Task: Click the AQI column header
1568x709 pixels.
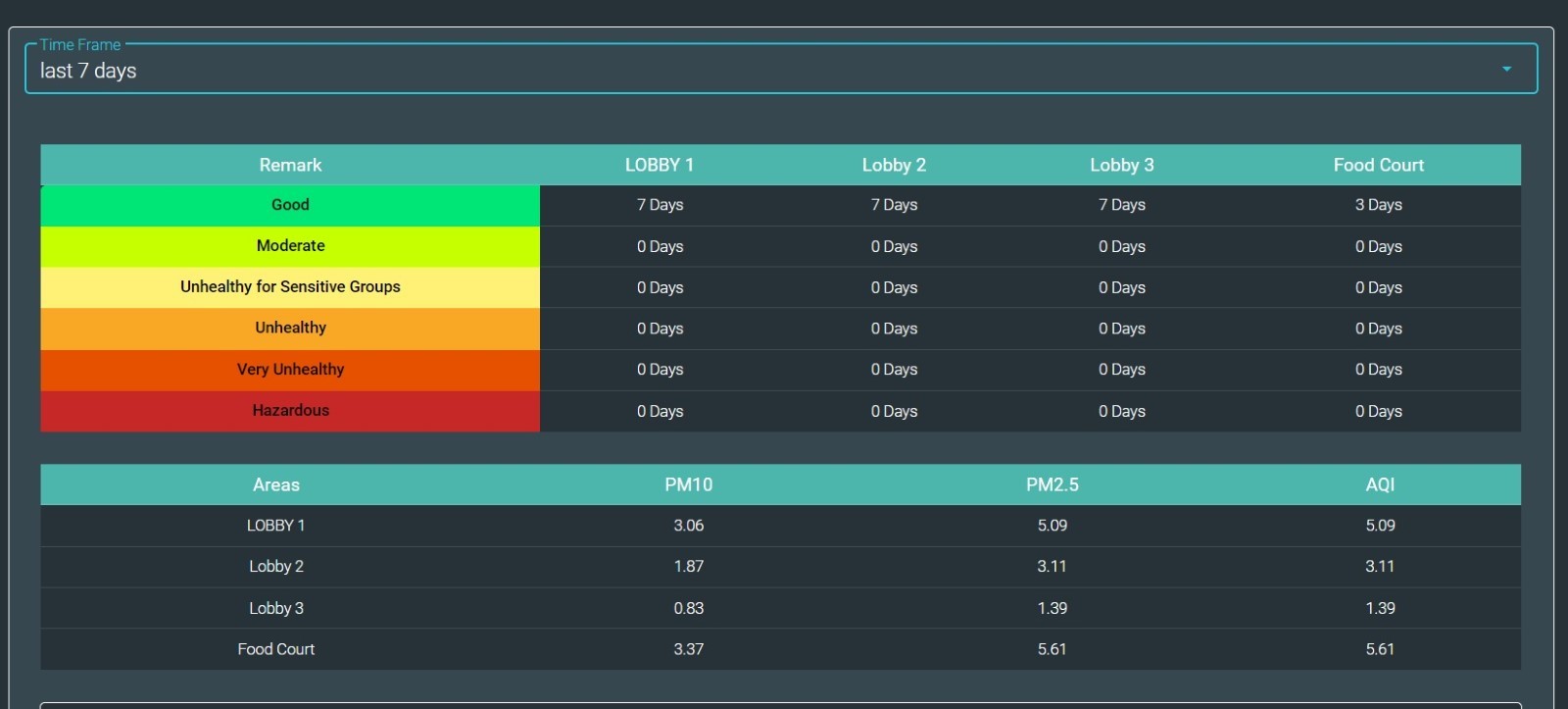Action: (x=1380, y=484)
